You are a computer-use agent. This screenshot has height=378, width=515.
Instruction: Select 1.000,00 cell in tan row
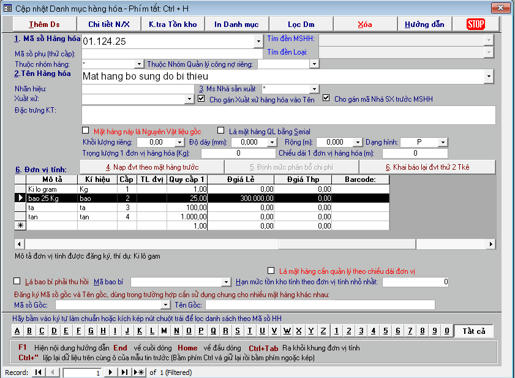[x=187, y=217]
